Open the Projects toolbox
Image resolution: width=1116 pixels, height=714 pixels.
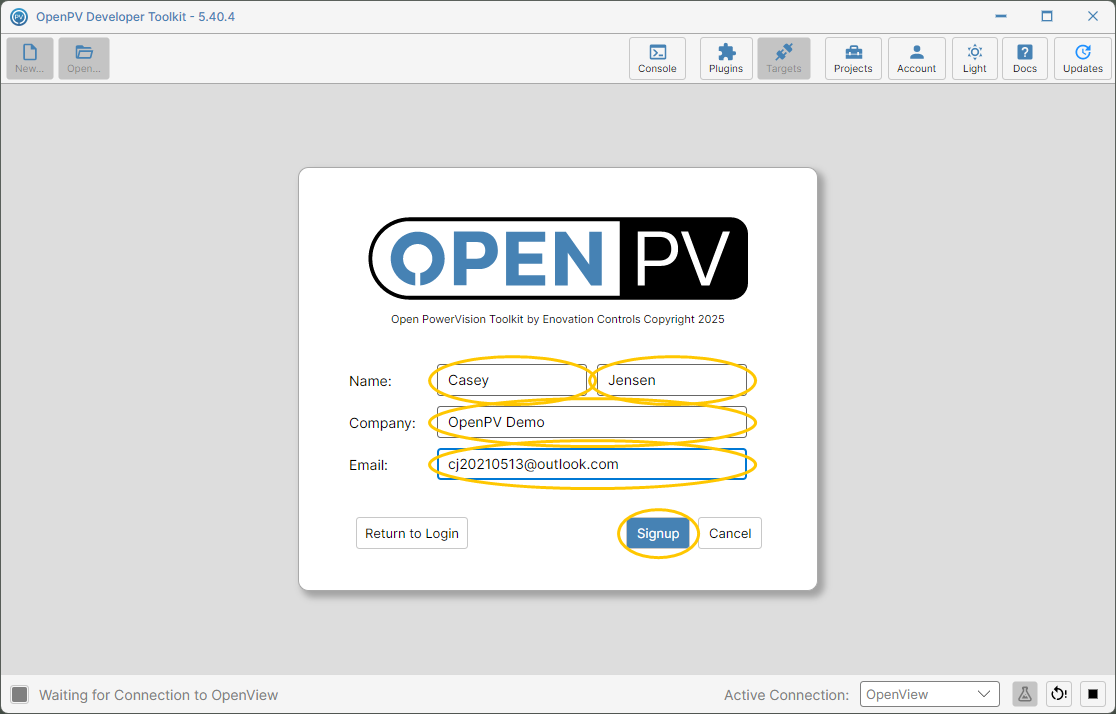pos(853,58)
